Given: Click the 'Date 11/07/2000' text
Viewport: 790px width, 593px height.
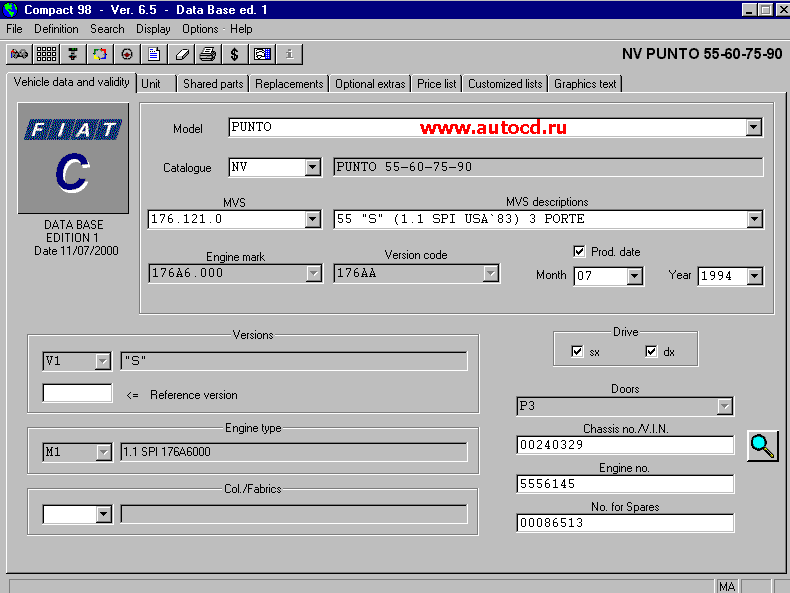Looking at the screenshot, I should (76, 251).
